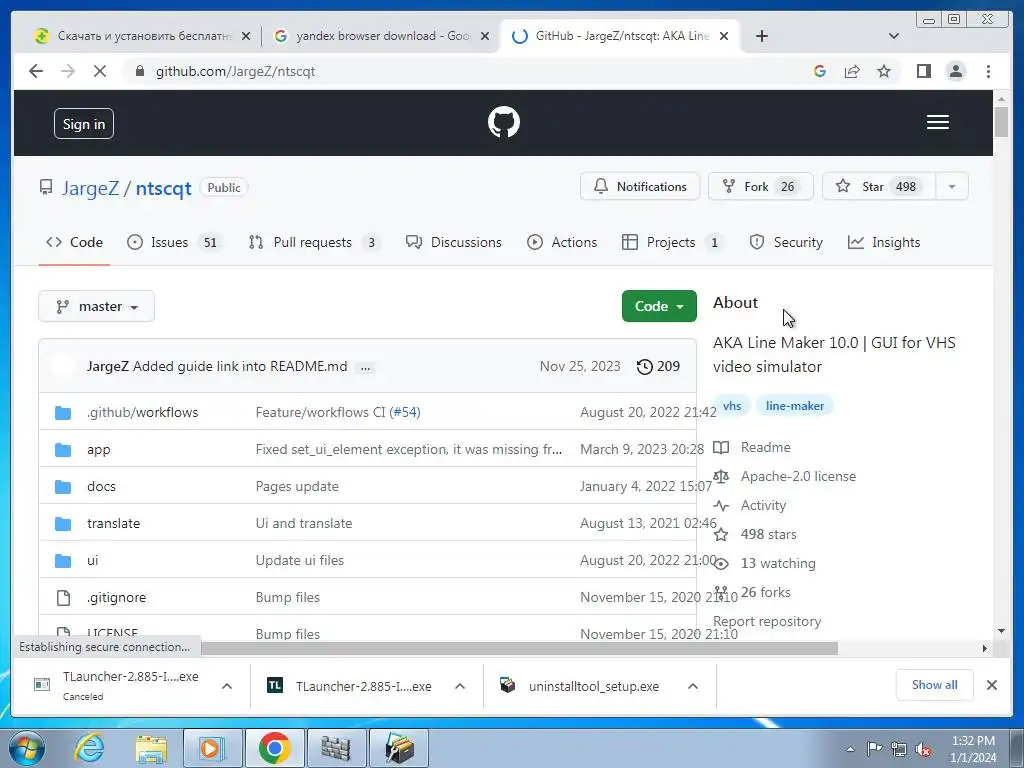This screenshot has height=768, width=1024.
Task: Close the GitHub JargeZ/ntscqt tab
Action: pos(724,36)
